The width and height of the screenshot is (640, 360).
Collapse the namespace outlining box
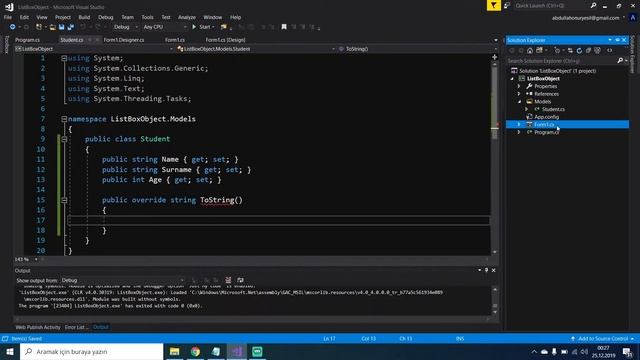point(64,119)
